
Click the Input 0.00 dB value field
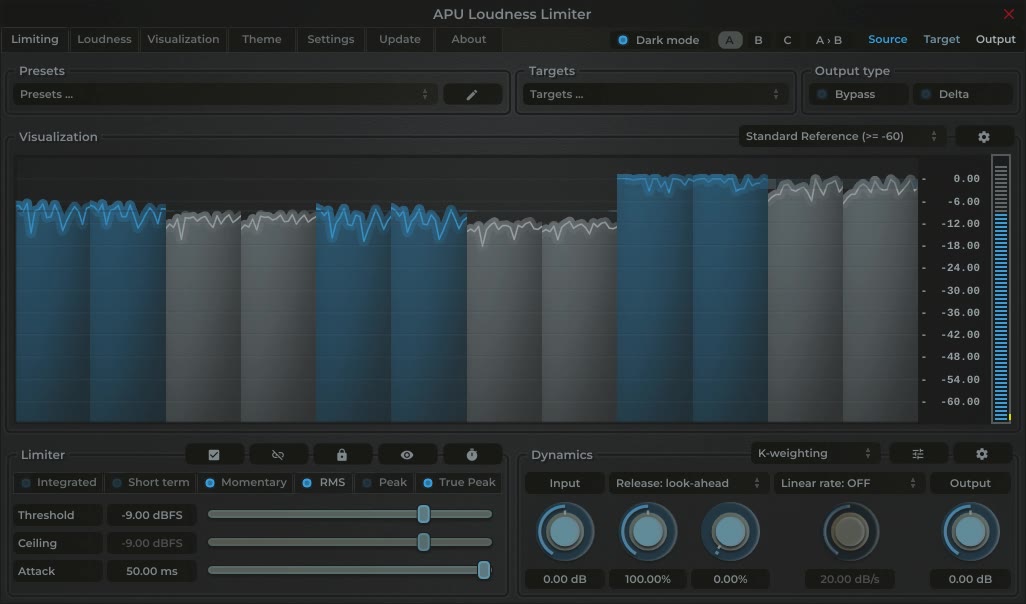click(x=565, y=579)
